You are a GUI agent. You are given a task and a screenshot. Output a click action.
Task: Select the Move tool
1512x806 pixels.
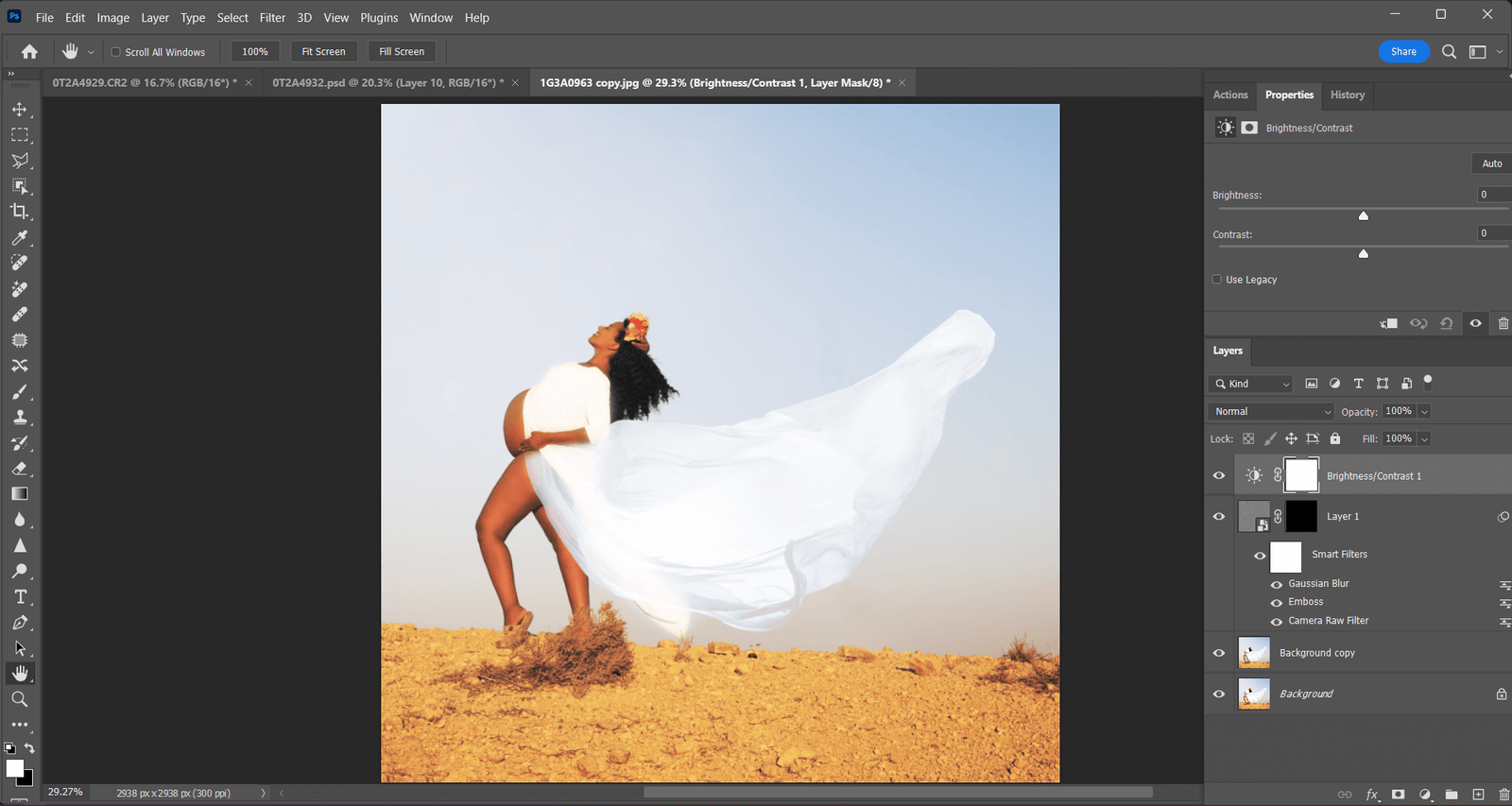(20, 110)
